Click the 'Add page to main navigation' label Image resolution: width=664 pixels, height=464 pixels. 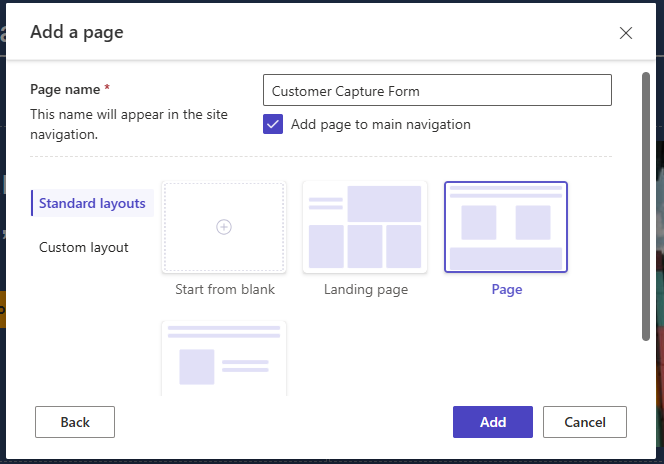(x=380, y=125)
